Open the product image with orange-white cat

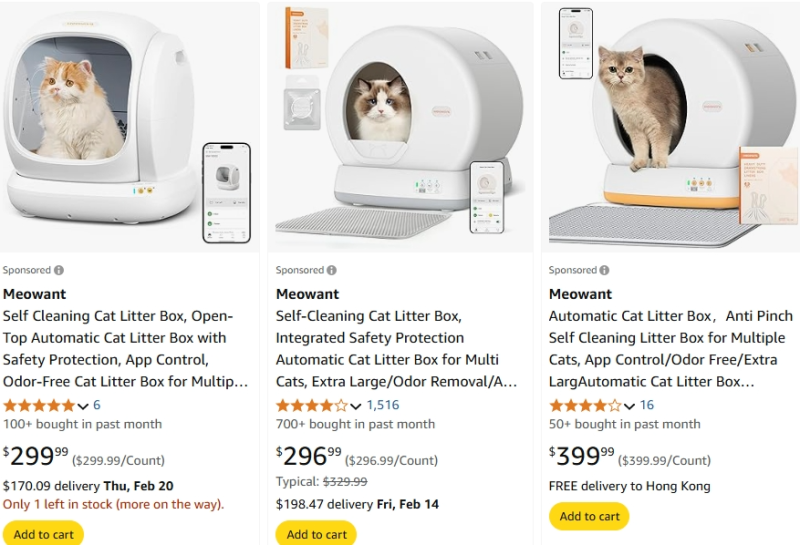(x=130, y=127)
